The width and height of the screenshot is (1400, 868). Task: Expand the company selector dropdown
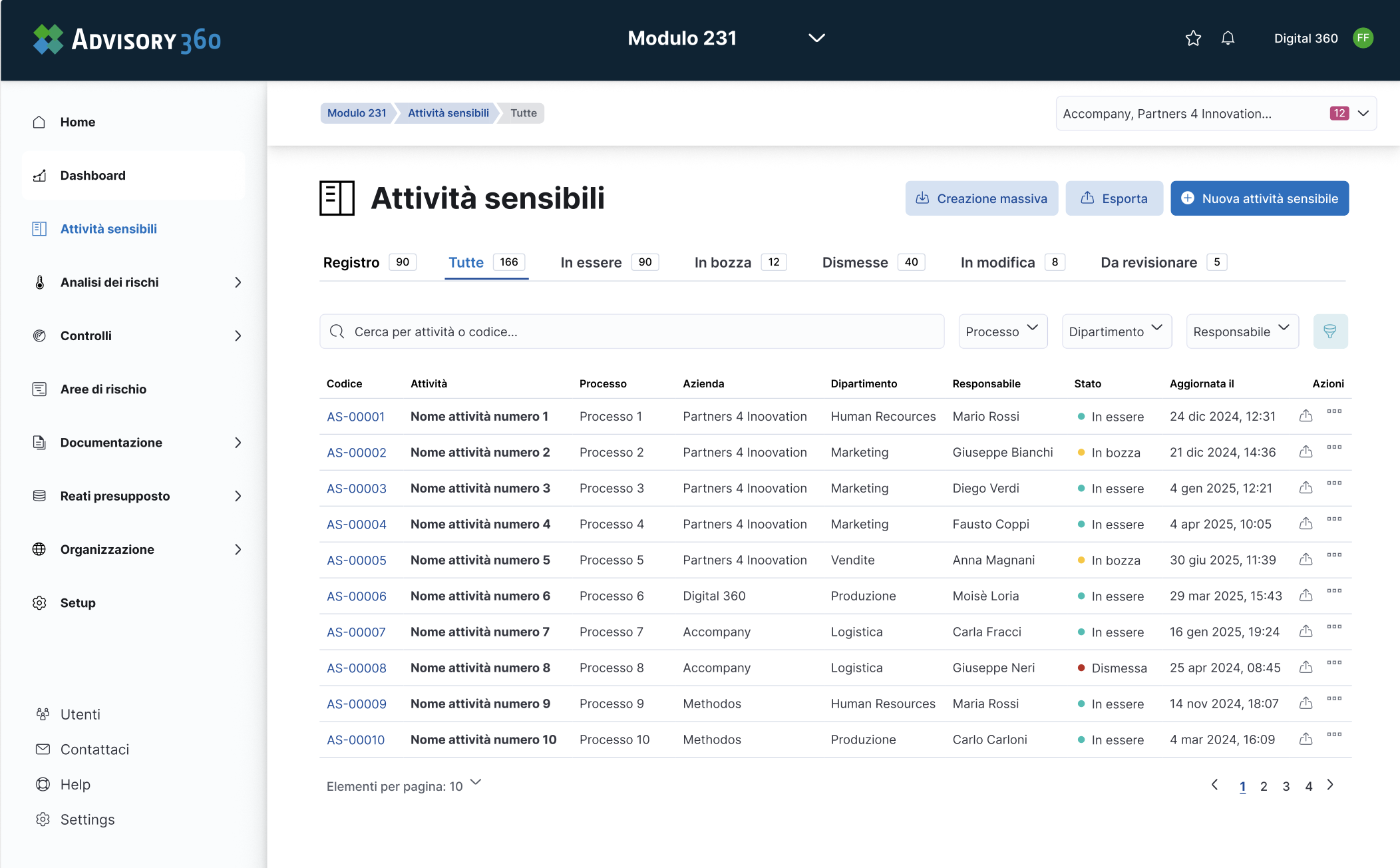pos(1363,113)
